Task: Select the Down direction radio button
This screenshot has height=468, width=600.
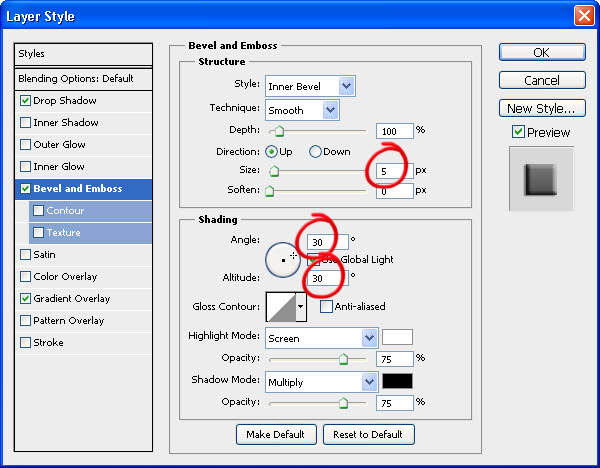Action: click(315, 152)
